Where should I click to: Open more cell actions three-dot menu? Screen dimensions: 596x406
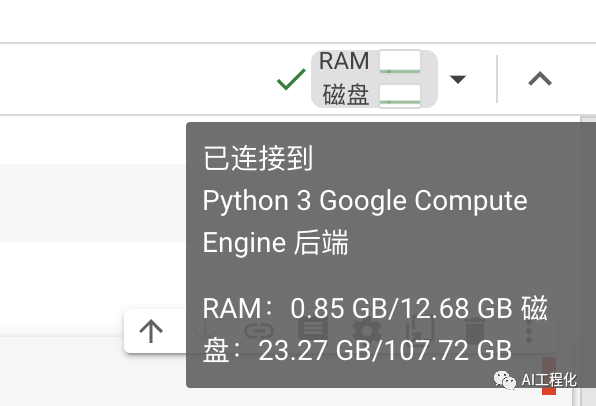[x=529, y=331]
